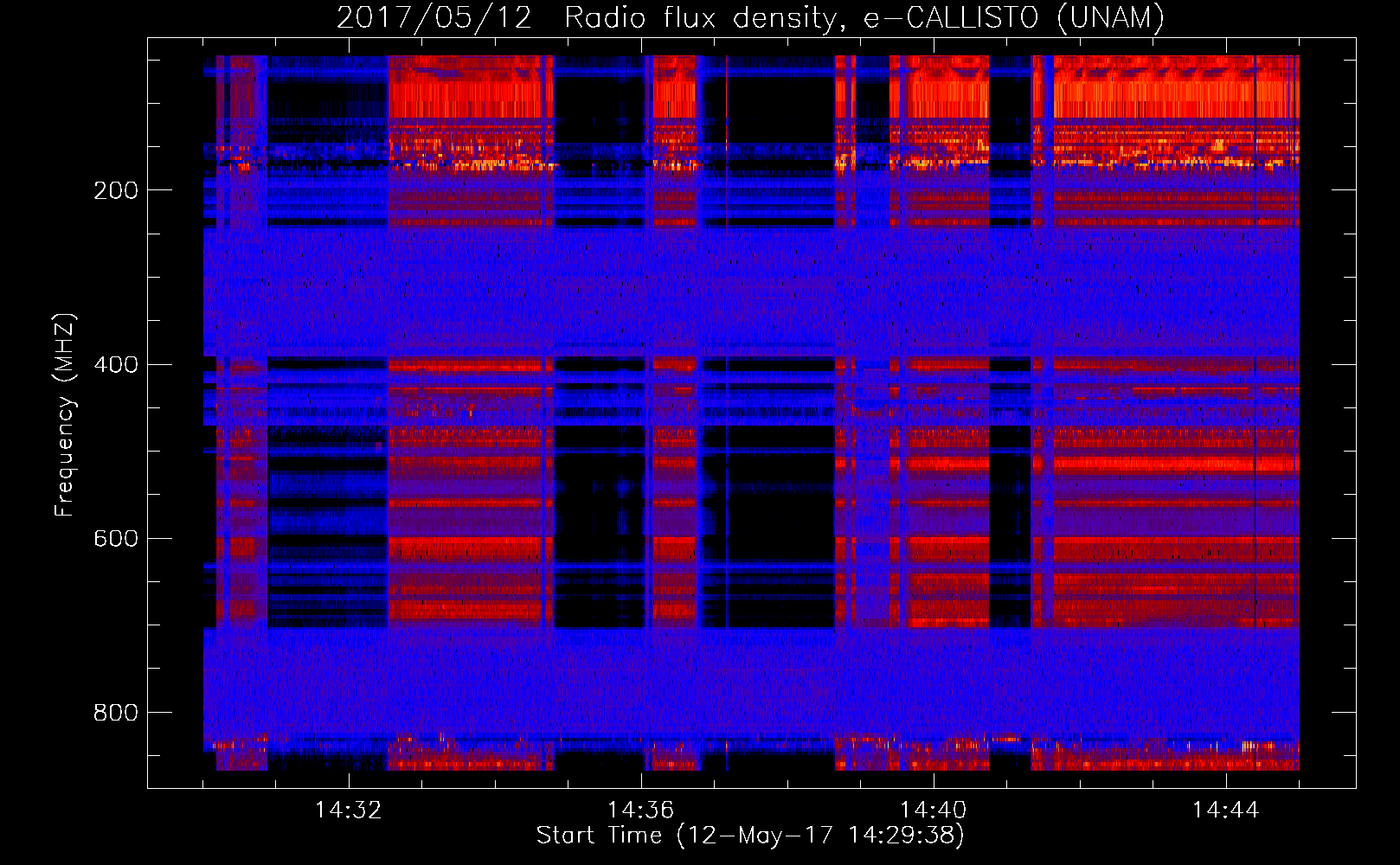Viewport: 1400px width, 865px height.
Task: Click the 400 frequency tick label
Action: tap(116, 364)
